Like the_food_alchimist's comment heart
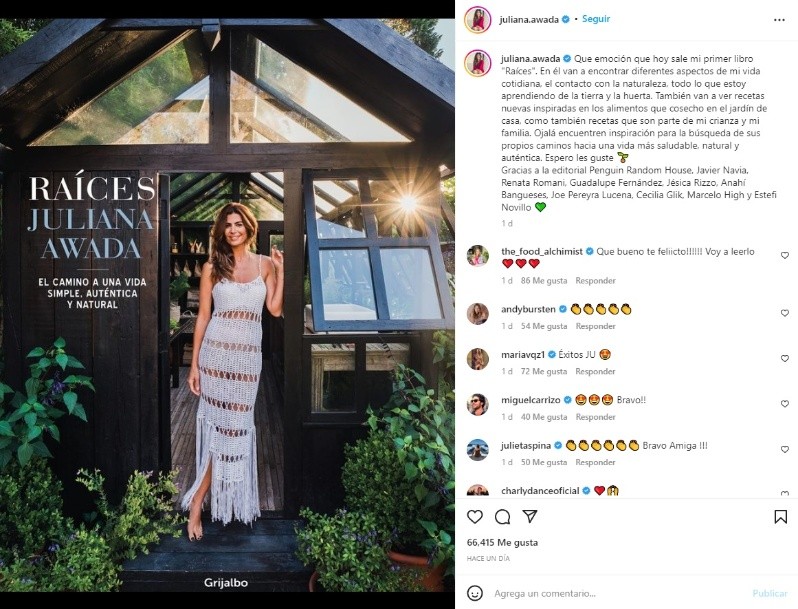 click(784, 256)
